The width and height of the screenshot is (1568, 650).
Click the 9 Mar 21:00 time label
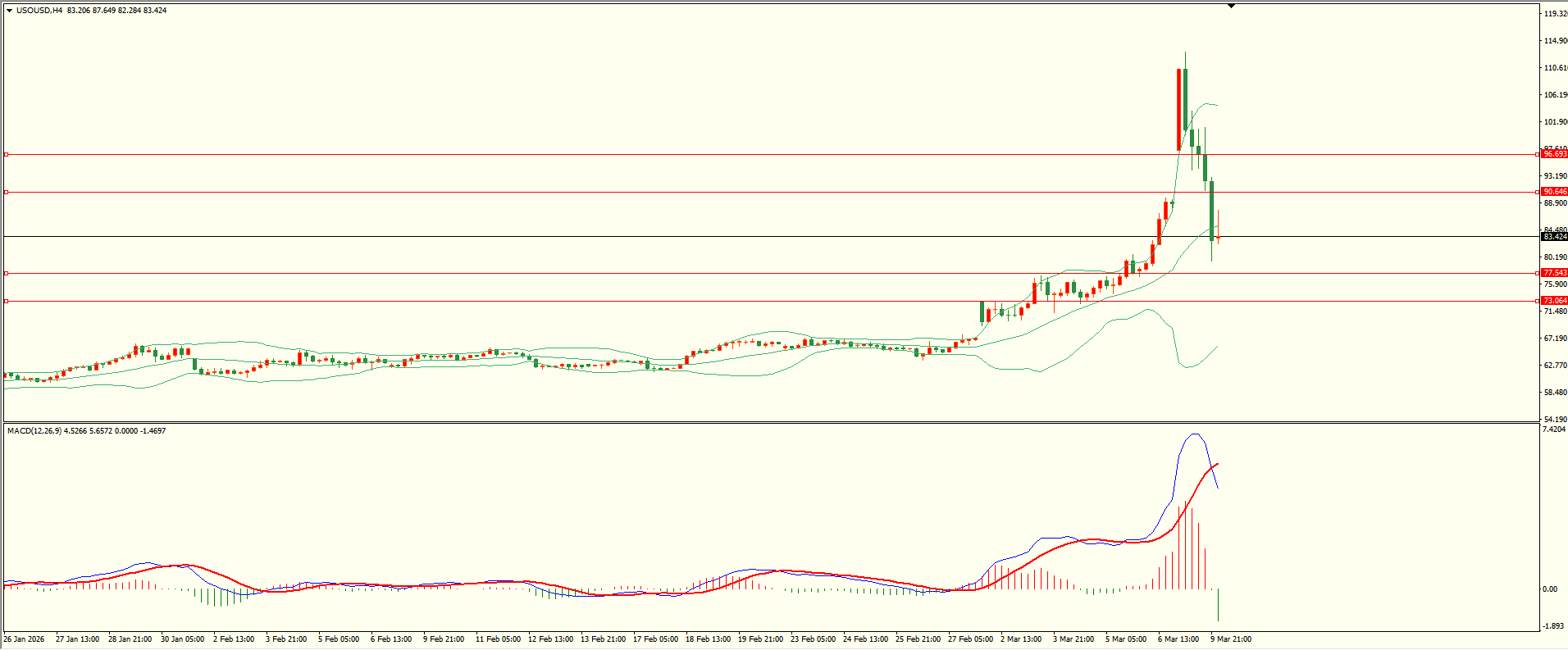pyautogui.click(x=1230, y=639)
